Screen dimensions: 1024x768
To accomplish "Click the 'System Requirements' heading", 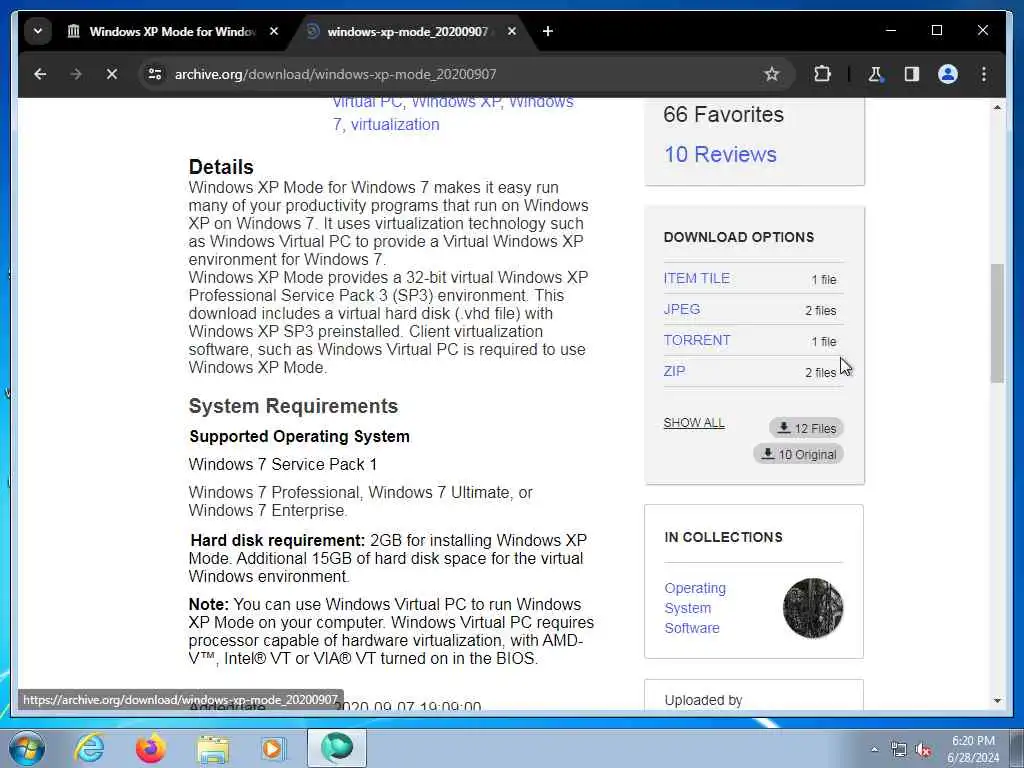I will [293, 406].
